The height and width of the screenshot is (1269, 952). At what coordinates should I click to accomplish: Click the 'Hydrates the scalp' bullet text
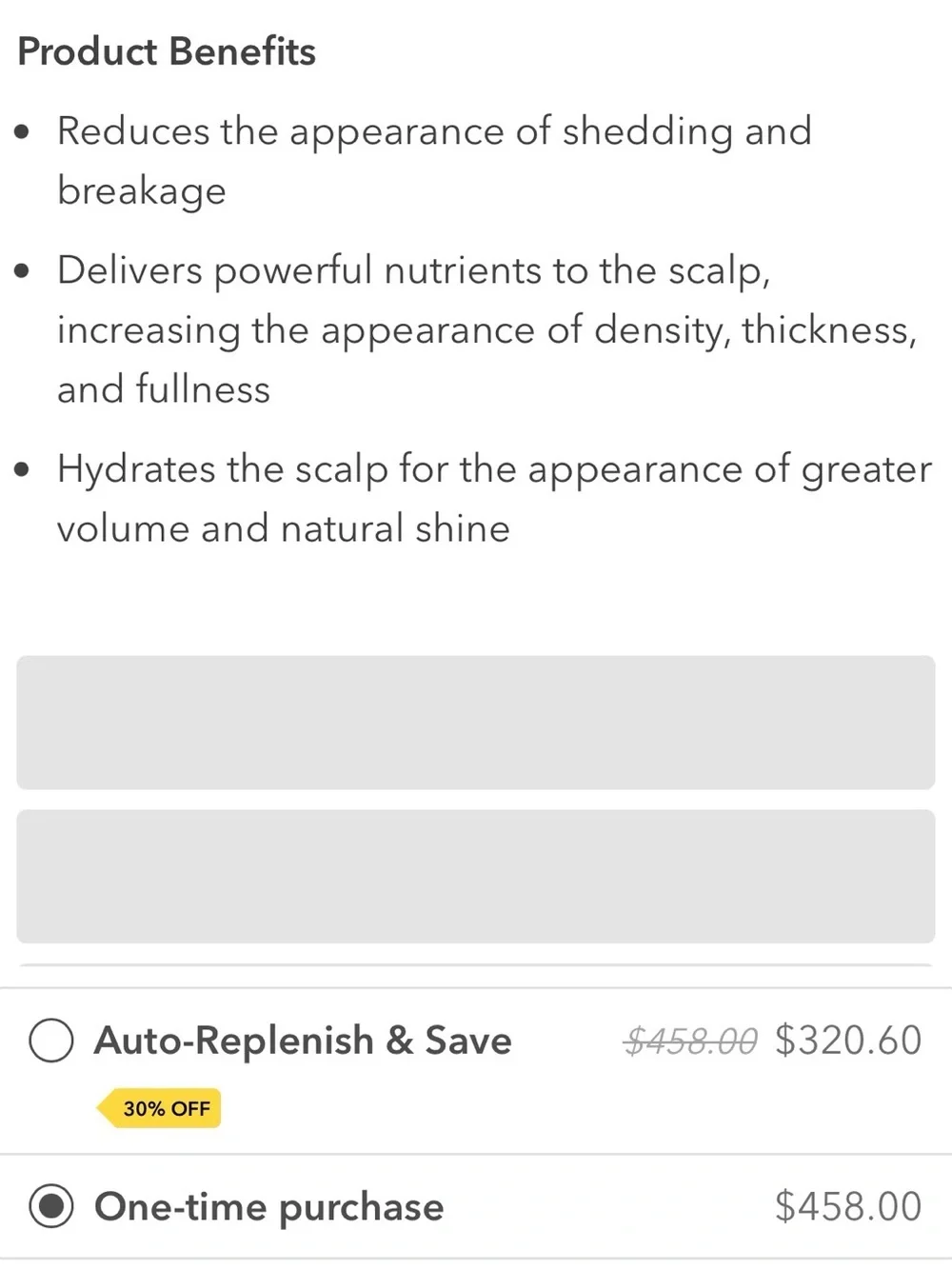[x=222, y=469]
